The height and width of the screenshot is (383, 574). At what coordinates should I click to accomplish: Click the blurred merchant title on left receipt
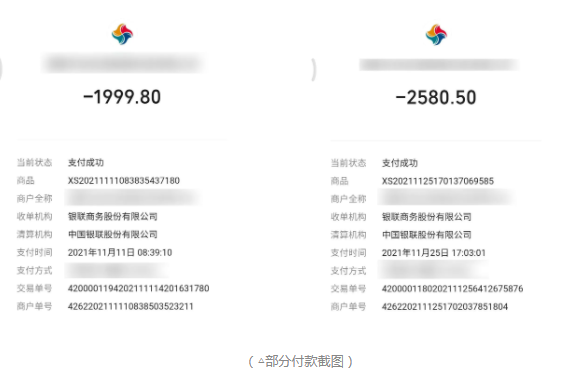(123, 63)
